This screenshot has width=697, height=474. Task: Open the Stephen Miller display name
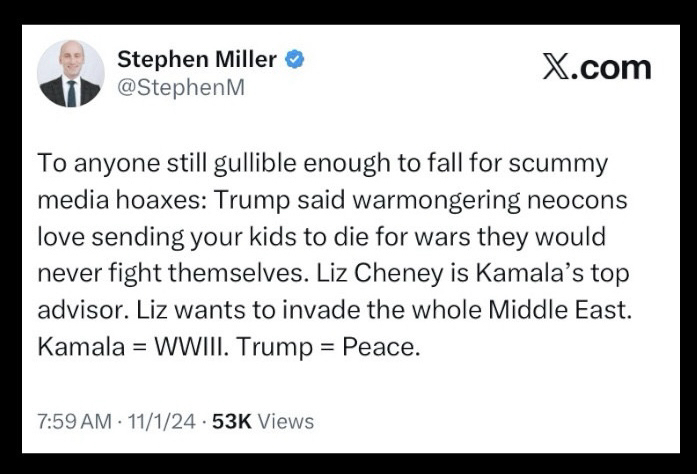(x=197, y=60)
